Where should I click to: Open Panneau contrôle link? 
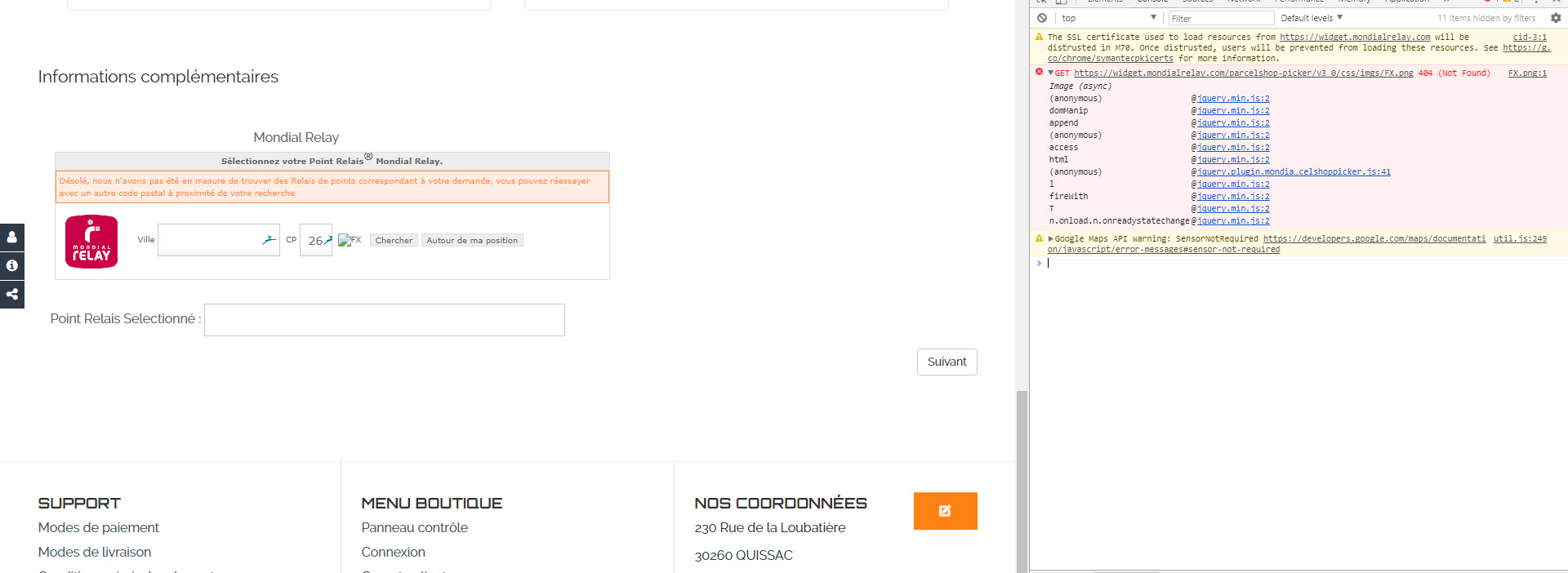pyautogui.click(x=415, y=527)
